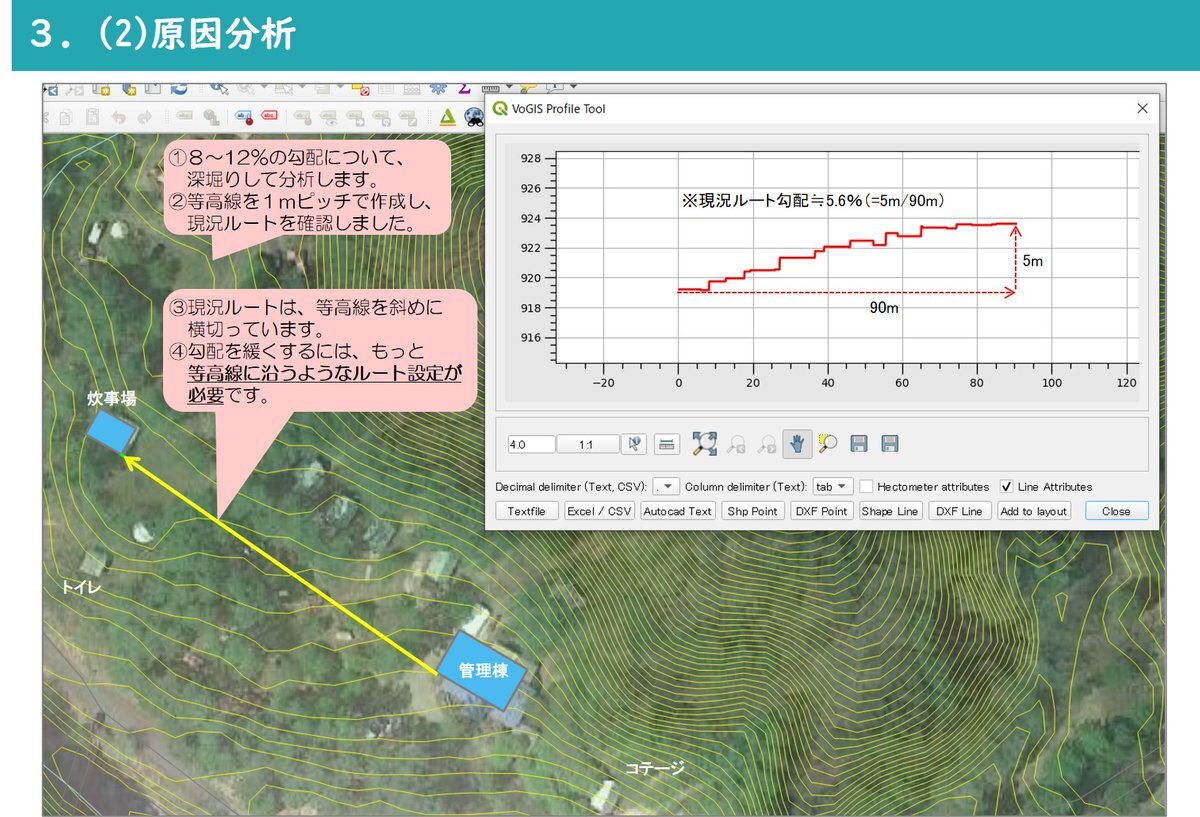Click the next zoom view icon
This screenshot has width=1200, height=817.
(767, 445)
